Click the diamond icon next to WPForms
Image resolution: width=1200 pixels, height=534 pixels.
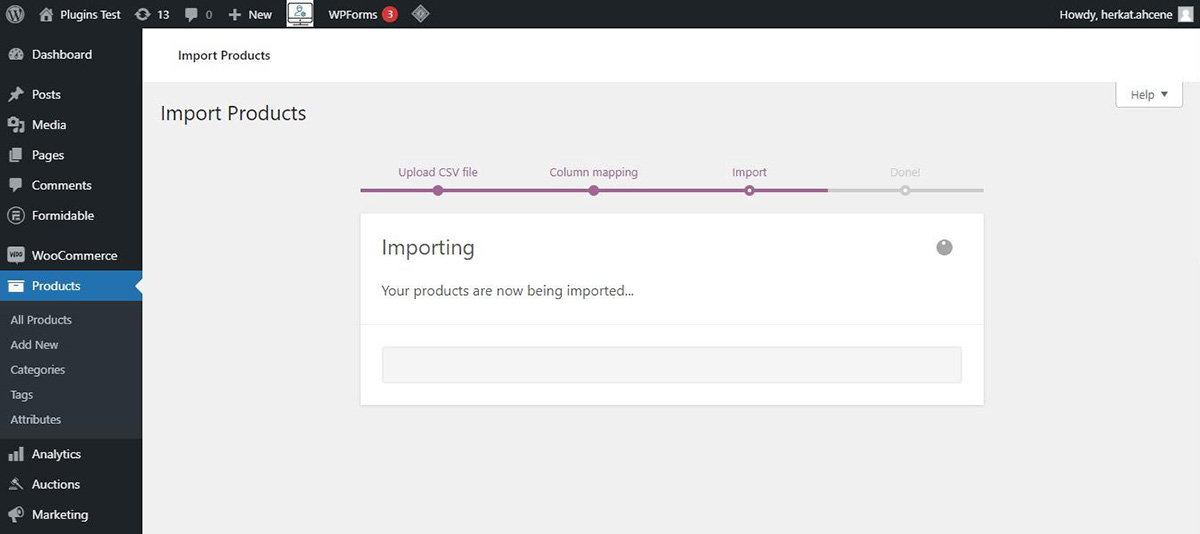tap(421, 14)
